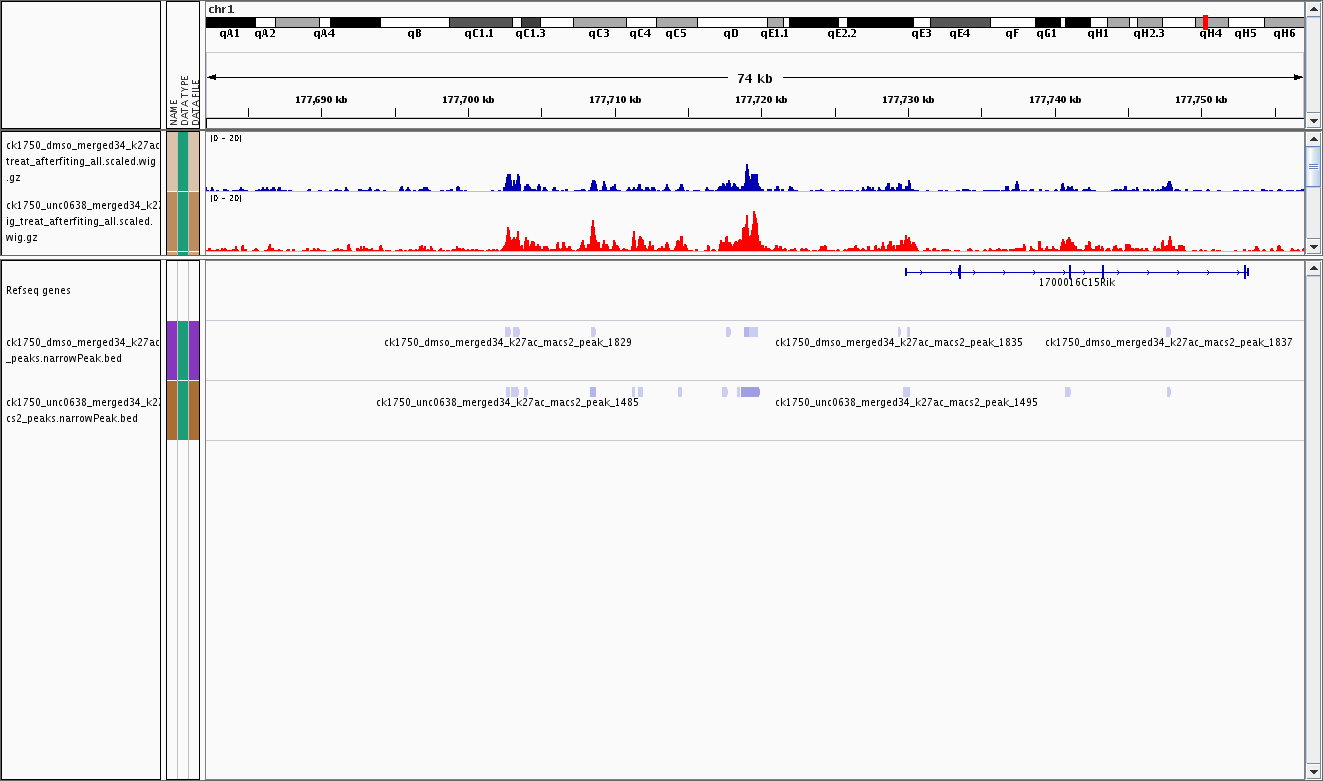
Task: Select the qE2.2 cytoband on the ideogram
Action: [x=841, y=22]
